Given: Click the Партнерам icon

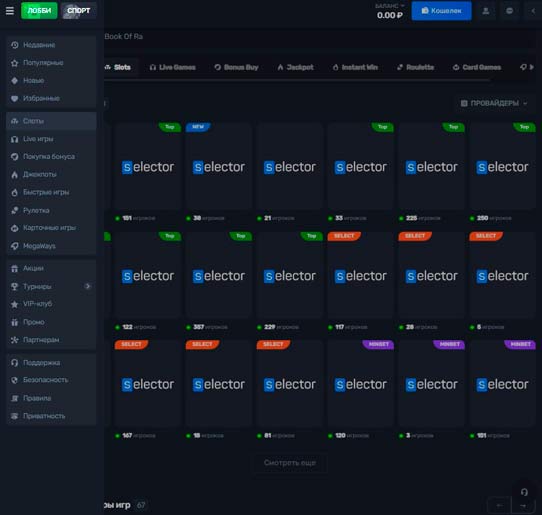Looking at the screenshot, I should [15, 340].
